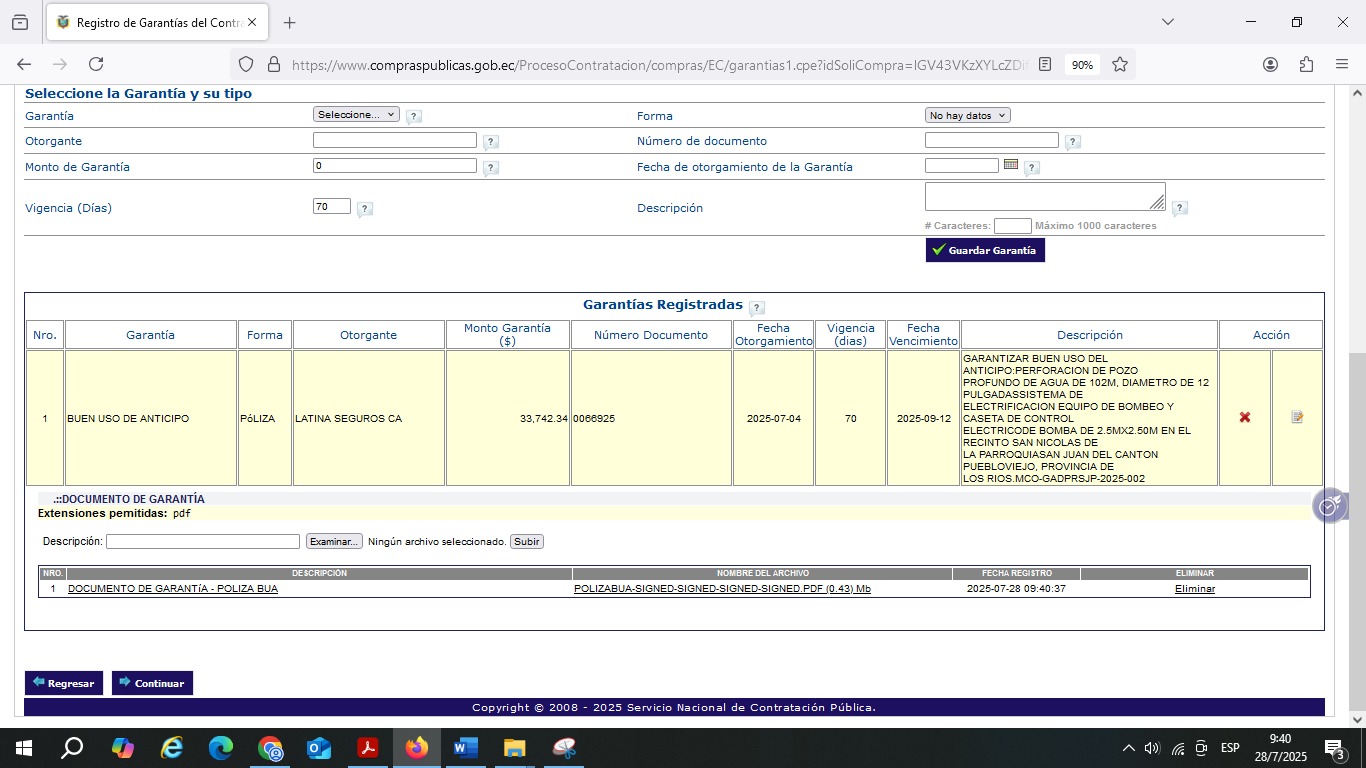Open Firefox extensions puzzle icon
Image resolution: width=1366 pixels, height=768 pixels.
[1306, 64]
